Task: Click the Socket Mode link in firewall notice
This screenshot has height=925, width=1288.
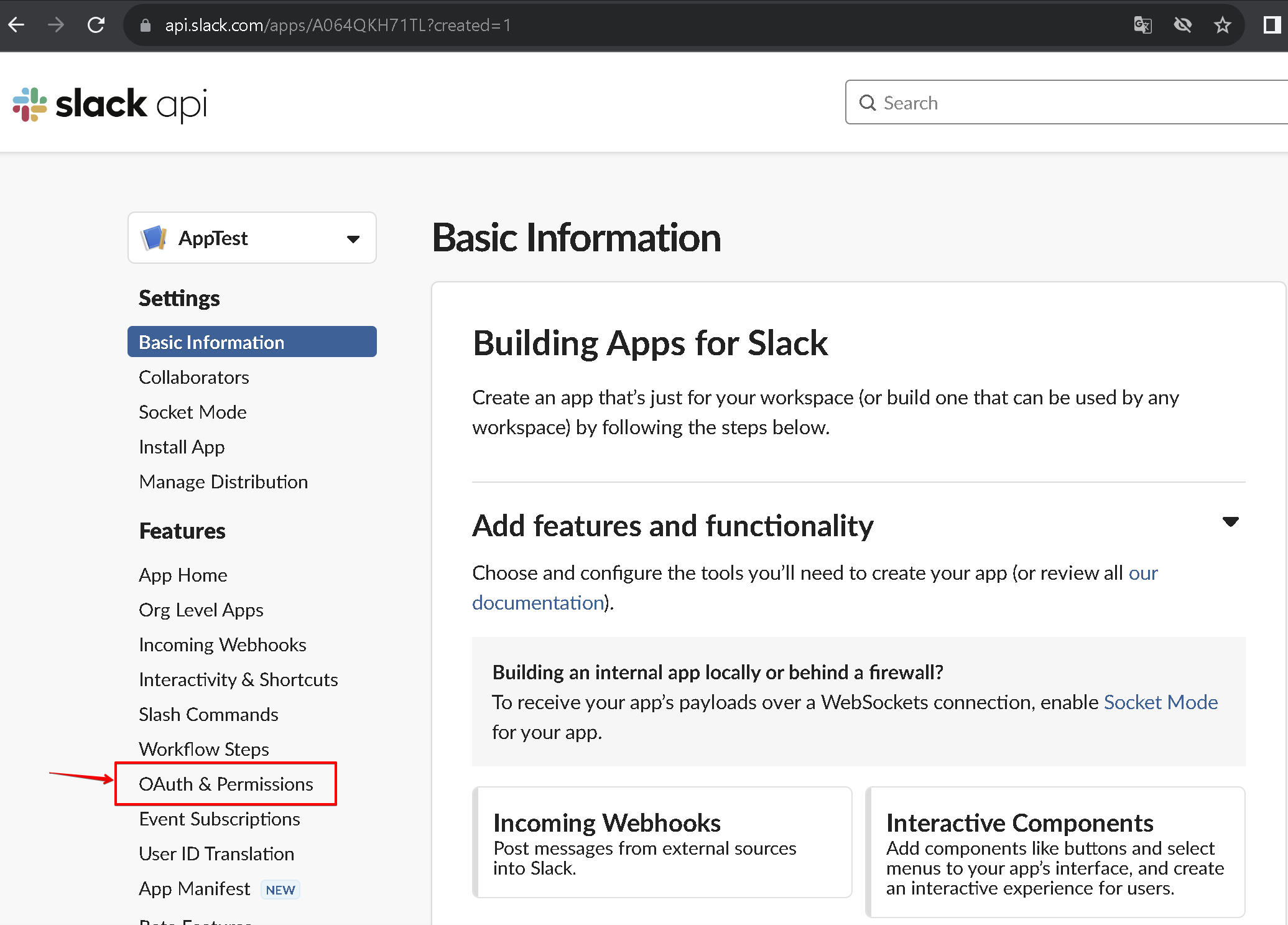Action: pos(1161,702)
